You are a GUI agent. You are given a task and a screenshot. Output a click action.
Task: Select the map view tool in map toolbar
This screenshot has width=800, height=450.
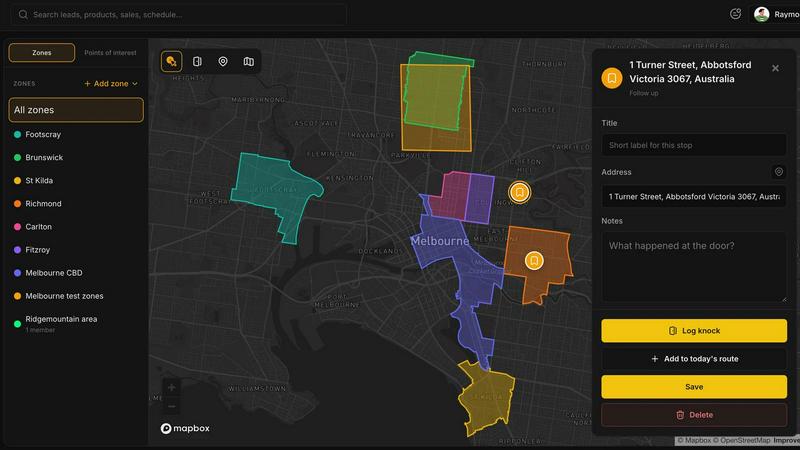(248, 61)
